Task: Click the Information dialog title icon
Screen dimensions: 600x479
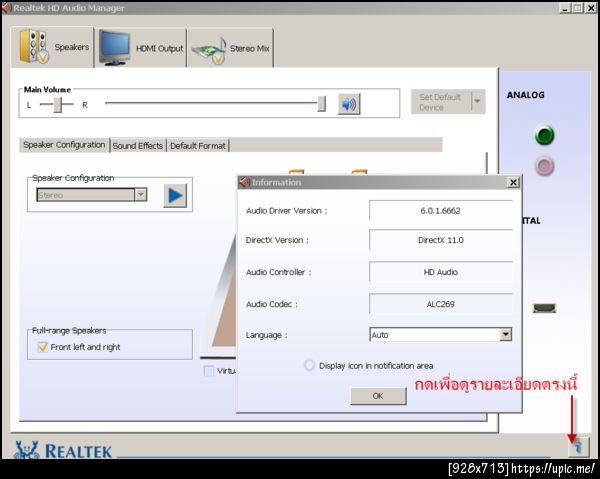Action: [x=243, y=182]
